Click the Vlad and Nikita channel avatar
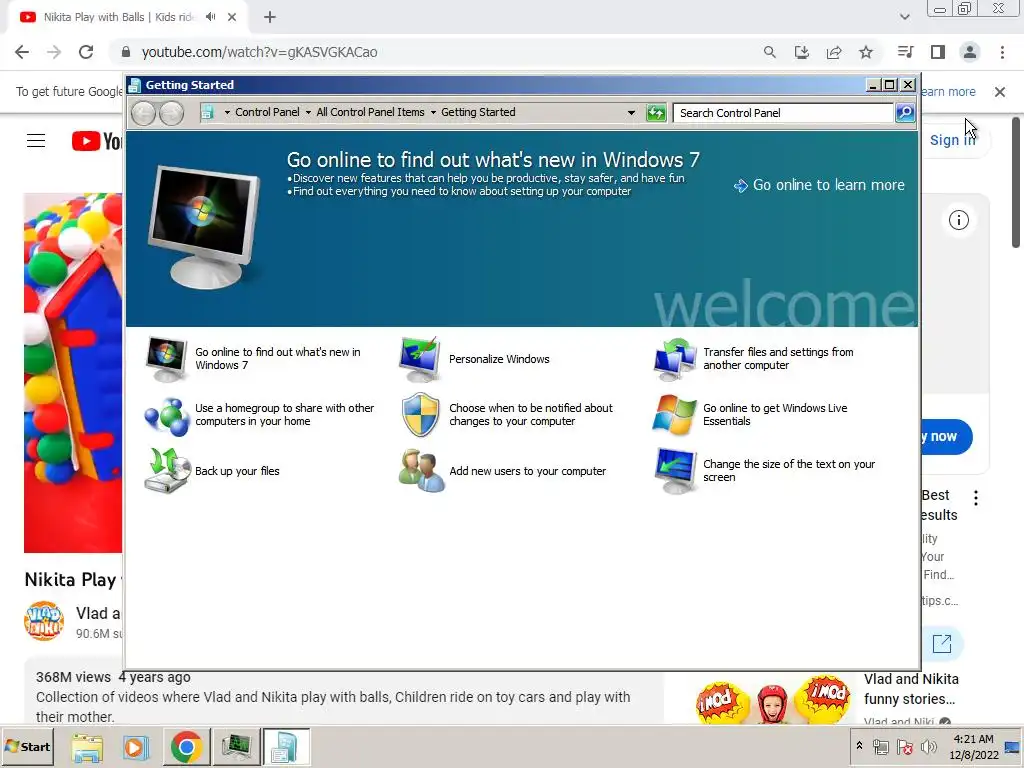 click(x=44, y=620)
